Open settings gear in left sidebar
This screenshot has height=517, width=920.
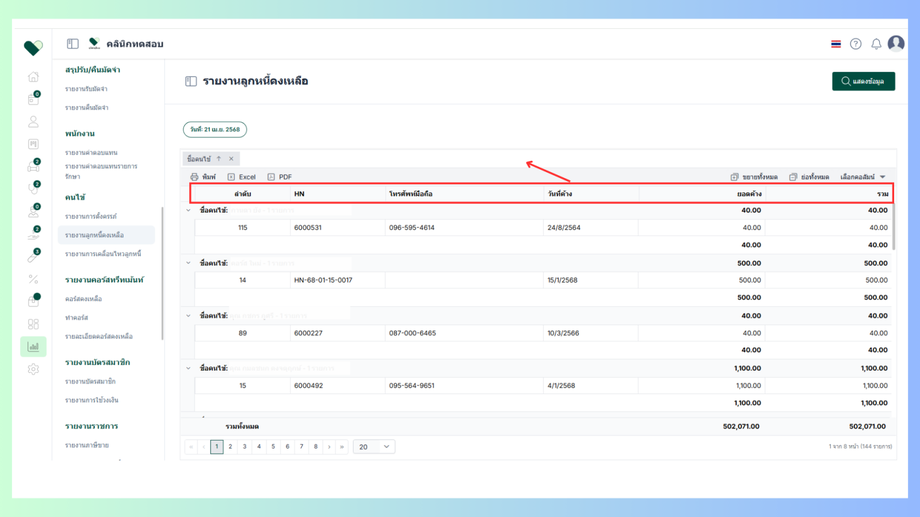coord(33,369)
